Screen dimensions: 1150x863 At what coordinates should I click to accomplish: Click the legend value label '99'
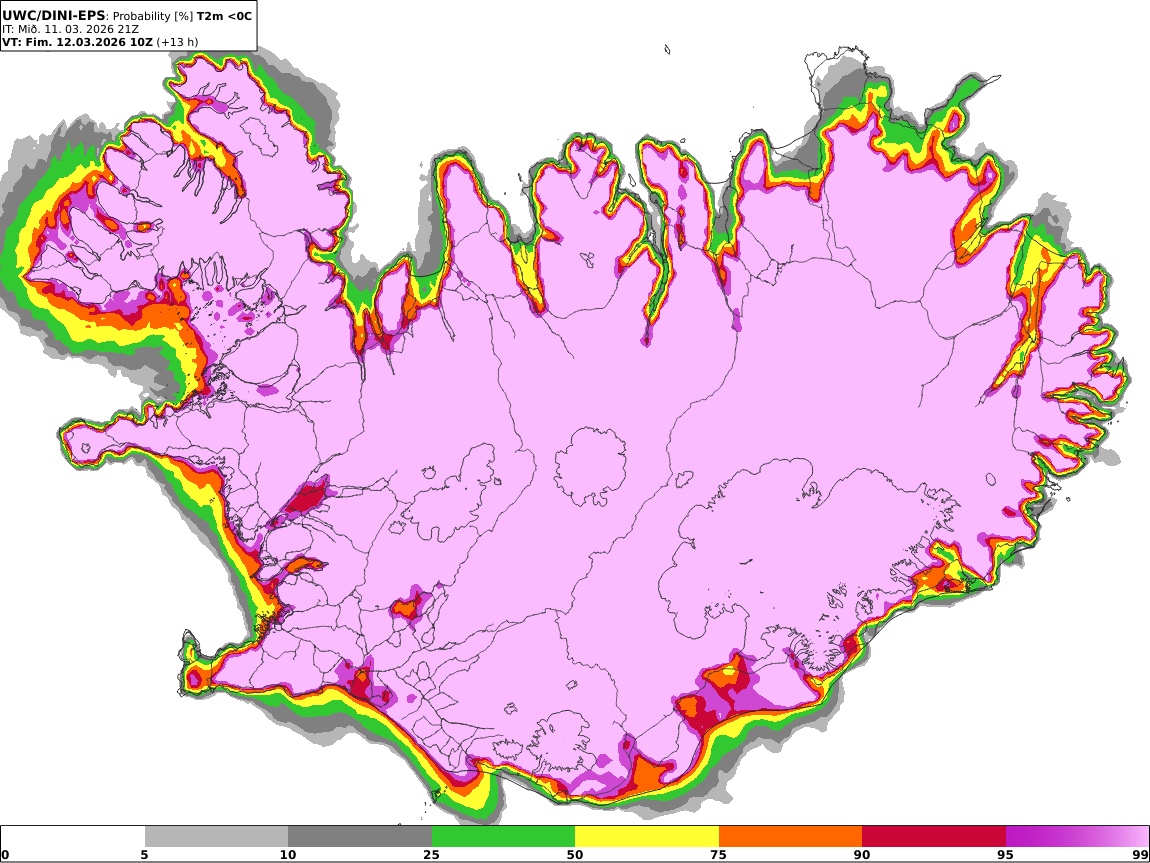coord(1140,854)
